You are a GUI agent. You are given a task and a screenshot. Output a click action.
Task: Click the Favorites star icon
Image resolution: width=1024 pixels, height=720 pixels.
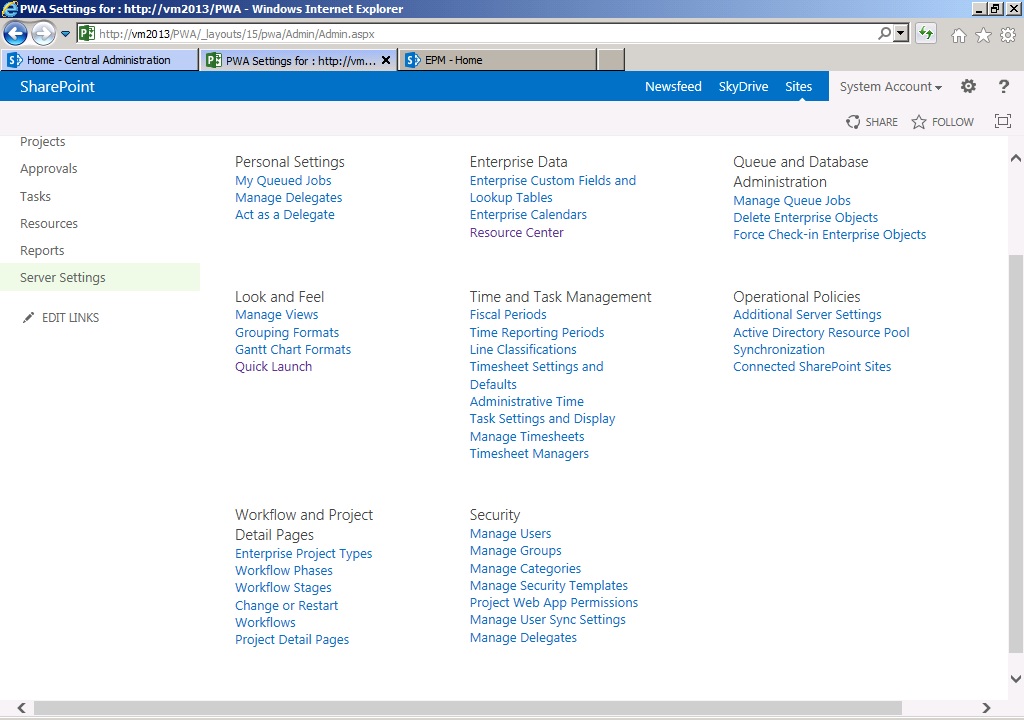[981, 33]
